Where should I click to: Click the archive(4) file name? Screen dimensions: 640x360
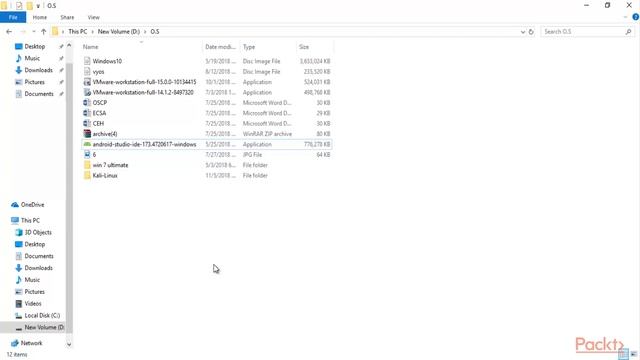[x=105, y=134]
